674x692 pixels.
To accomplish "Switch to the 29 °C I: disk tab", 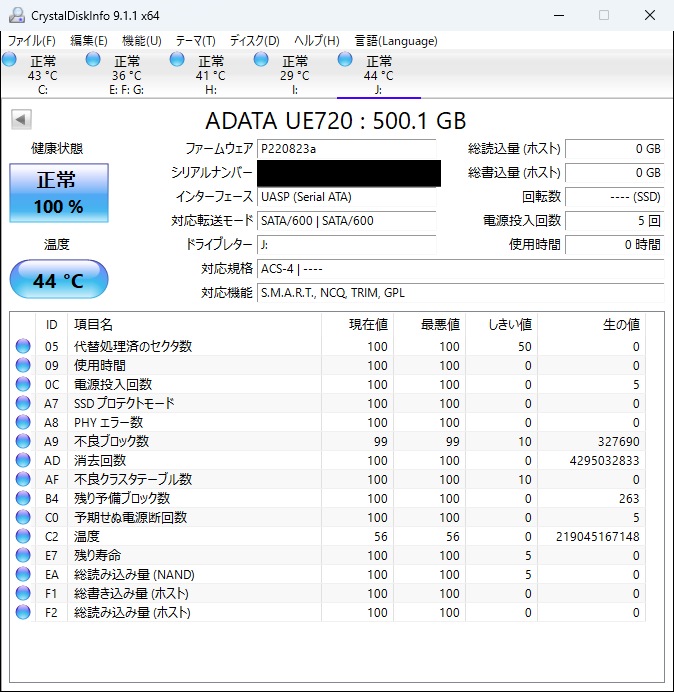I will coord(294,75).
